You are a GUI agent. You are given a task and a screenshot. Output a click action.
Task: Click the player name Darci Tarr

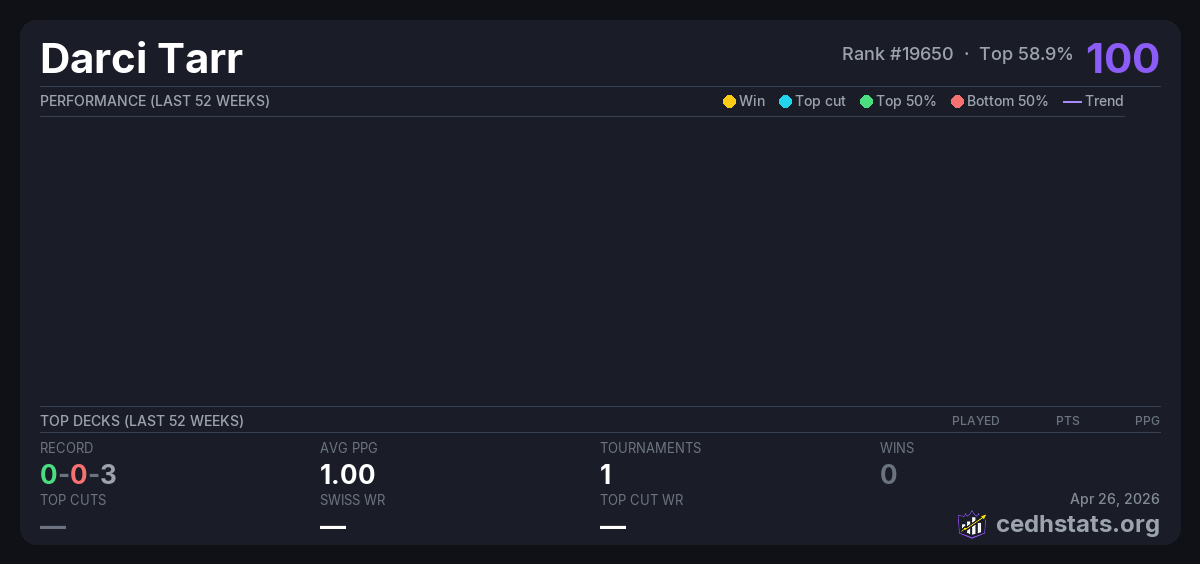(x=141, y=59)
